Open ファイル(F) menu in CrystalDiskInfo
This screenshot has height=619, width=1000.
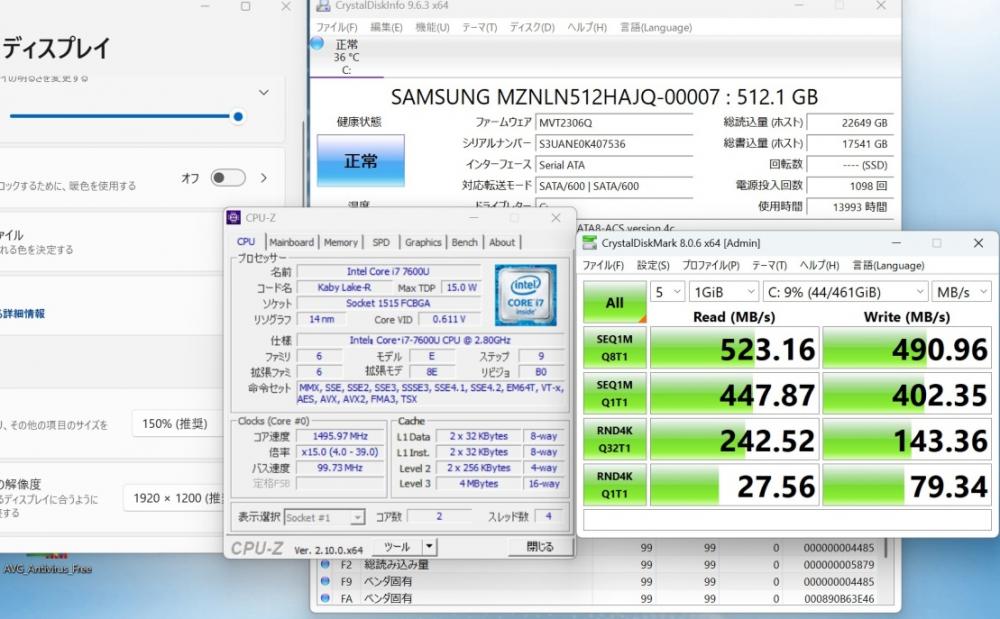(x=337, y=27)
